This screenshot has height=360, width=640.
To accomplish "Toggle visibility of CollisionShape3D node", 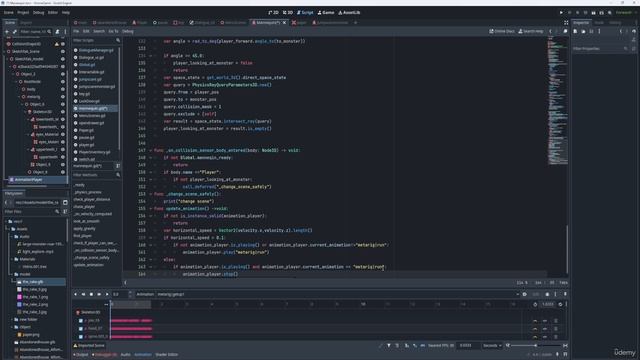I will (63, 44).
